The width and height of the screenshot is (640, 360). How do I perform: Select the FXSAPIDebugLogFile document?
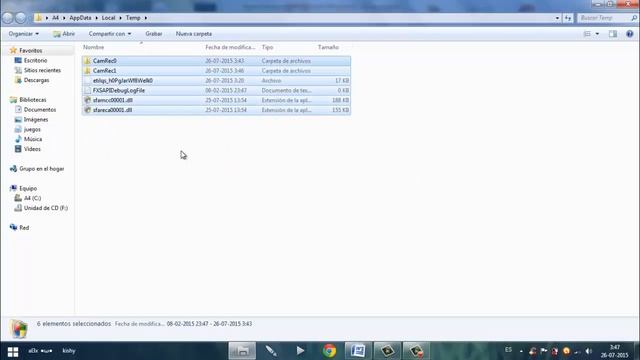pyautogui.click(x=216, y=90)
